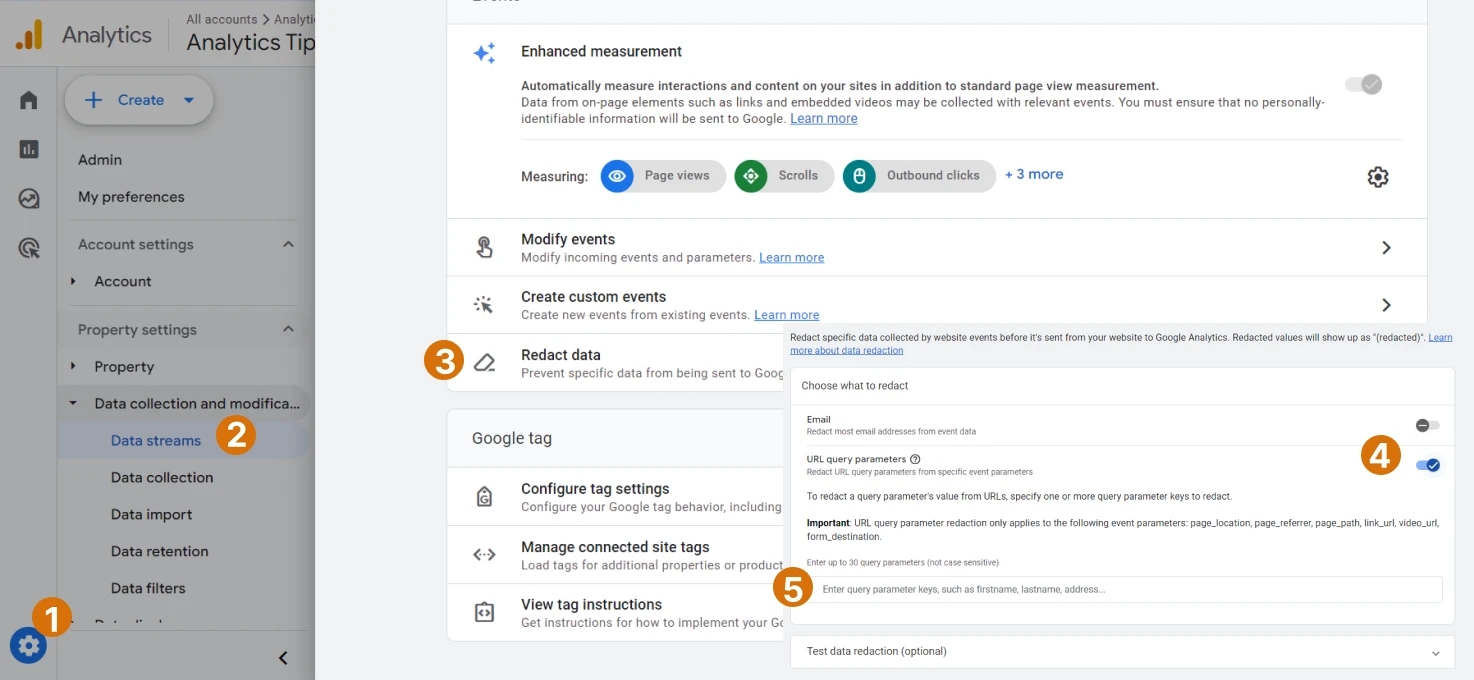Click the Modify events hand icon

coord(484,247)
